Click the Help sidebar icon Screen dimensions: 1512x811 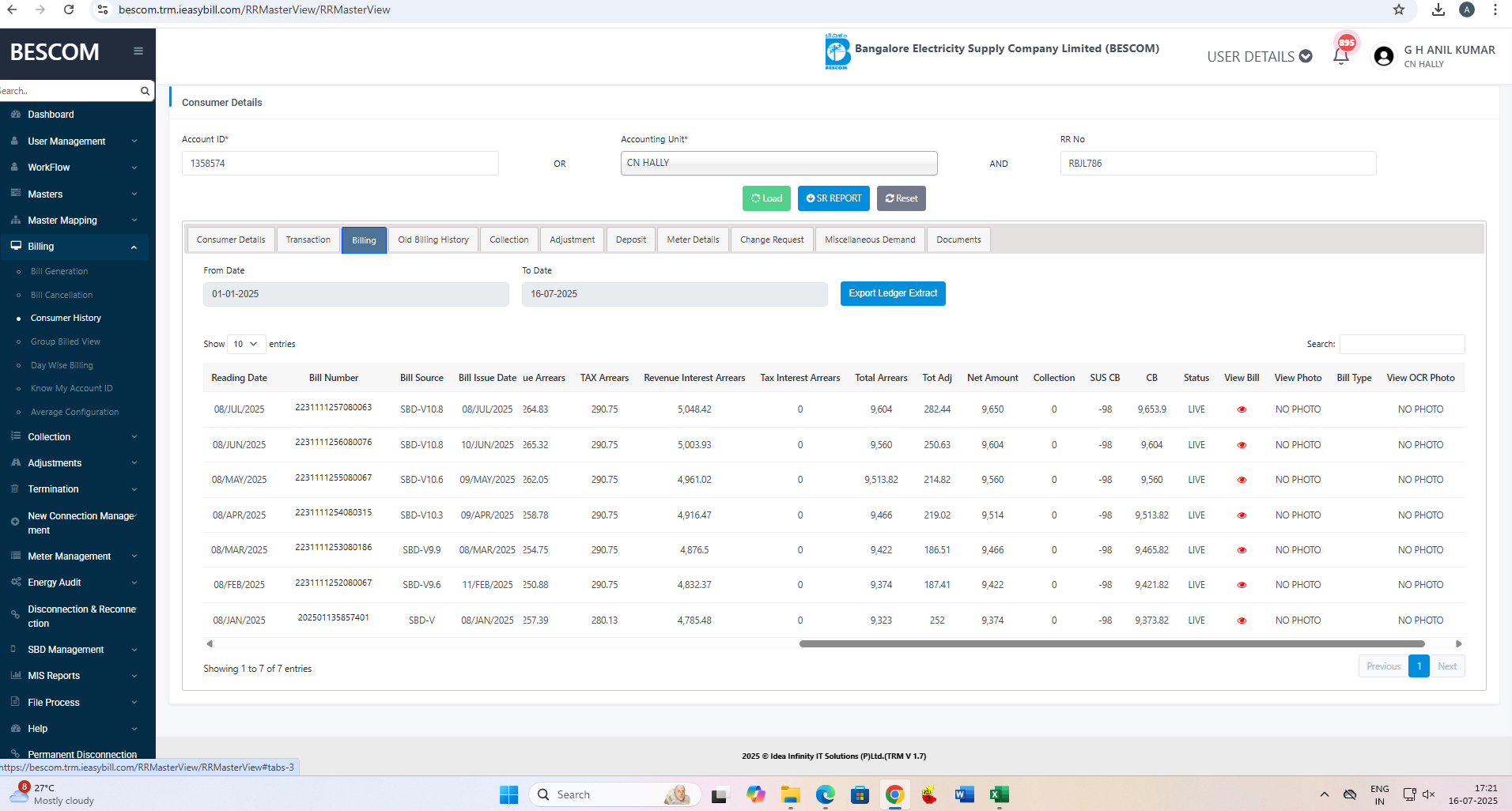(15, 728)
